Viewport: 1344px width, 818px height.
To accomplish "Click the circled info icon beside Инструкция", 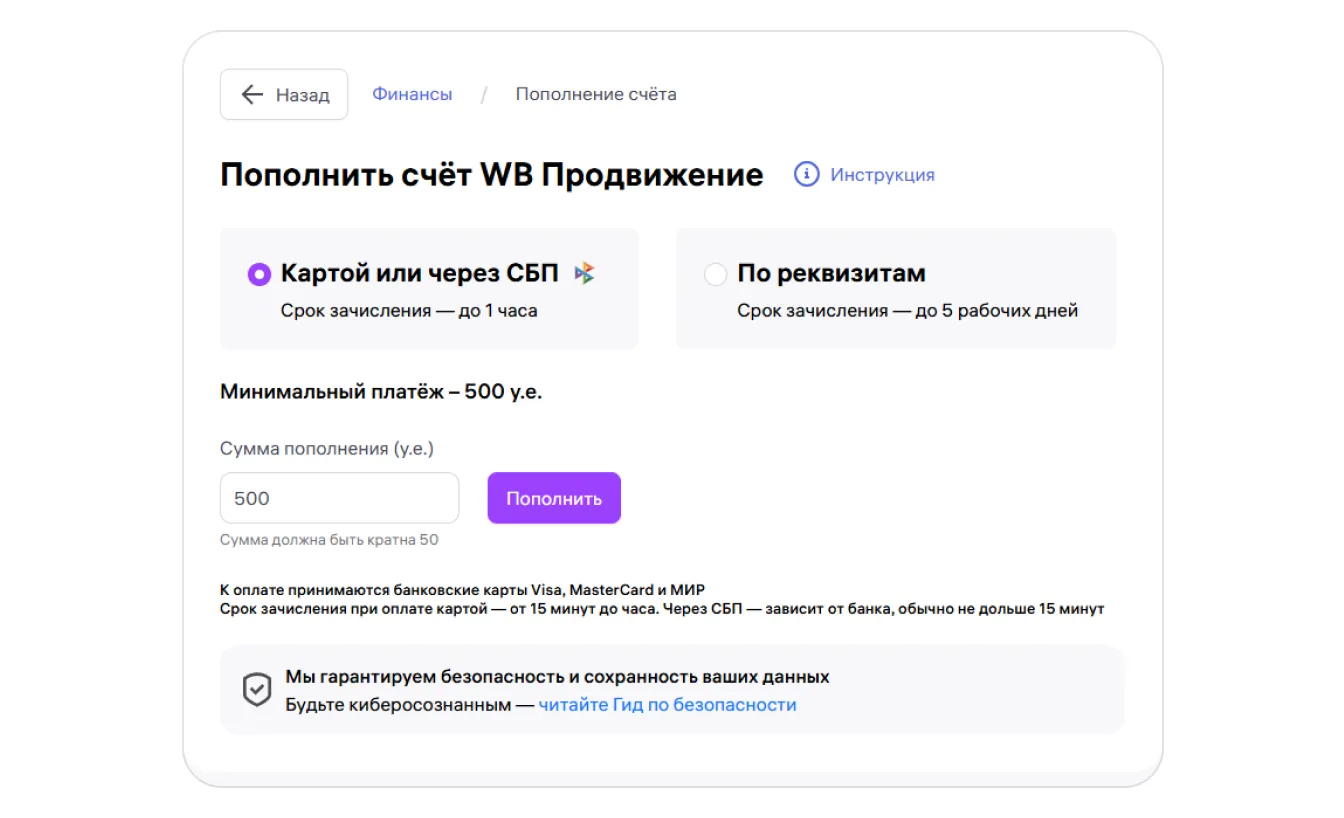I will 806,175.
